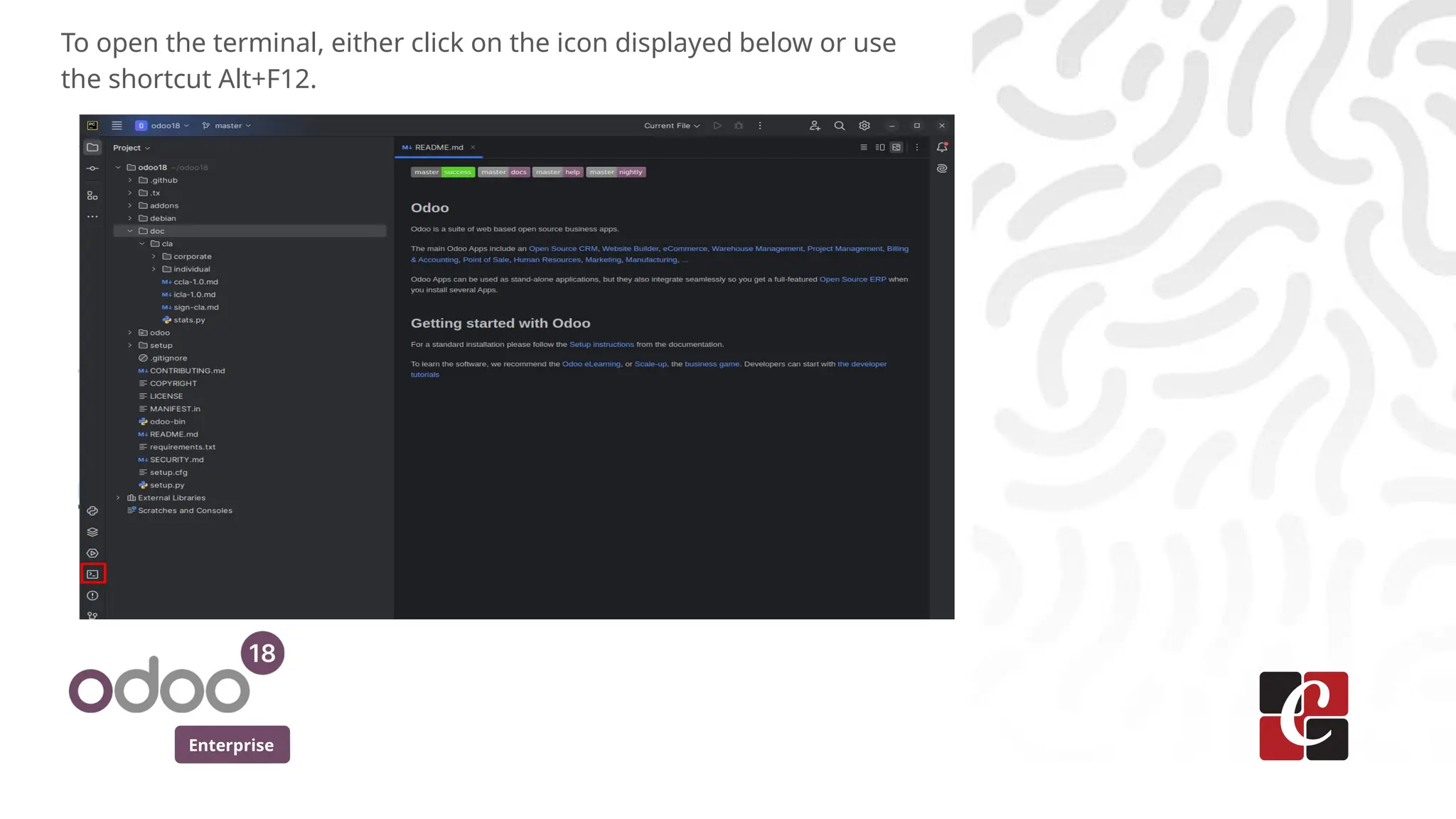
Task: Open the Code With Me add-user icon
Action: (815, 125)
